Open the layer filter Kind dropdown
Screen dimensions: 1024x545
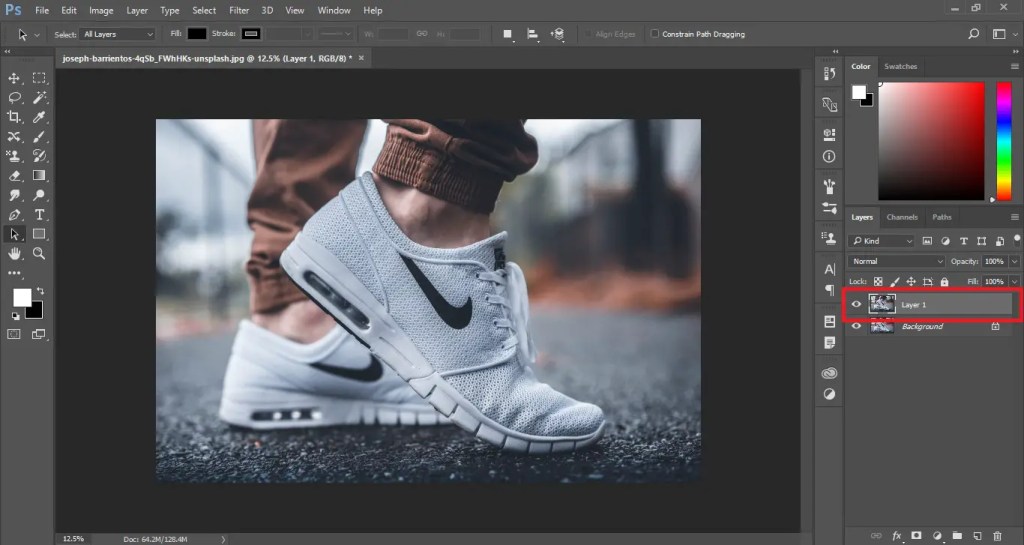tap(882, 241)
